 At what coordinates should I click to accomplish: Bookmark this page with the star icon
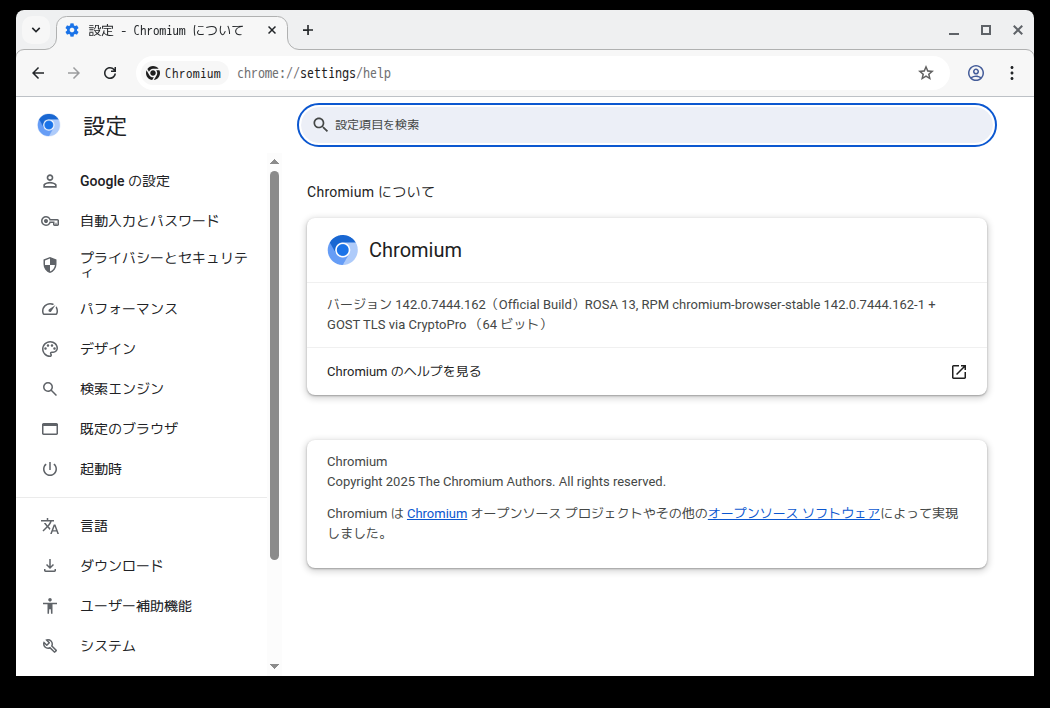(926, 73)
